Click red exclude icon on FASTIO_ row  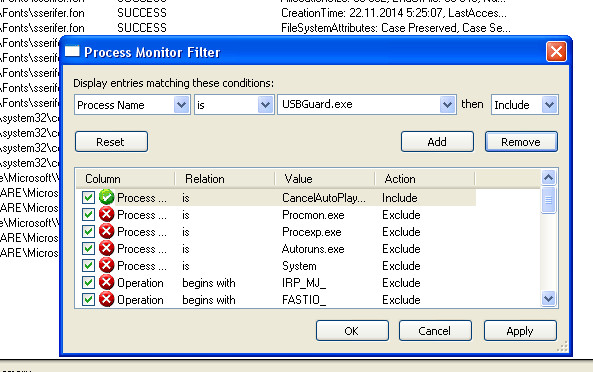(x=107, y=299)
